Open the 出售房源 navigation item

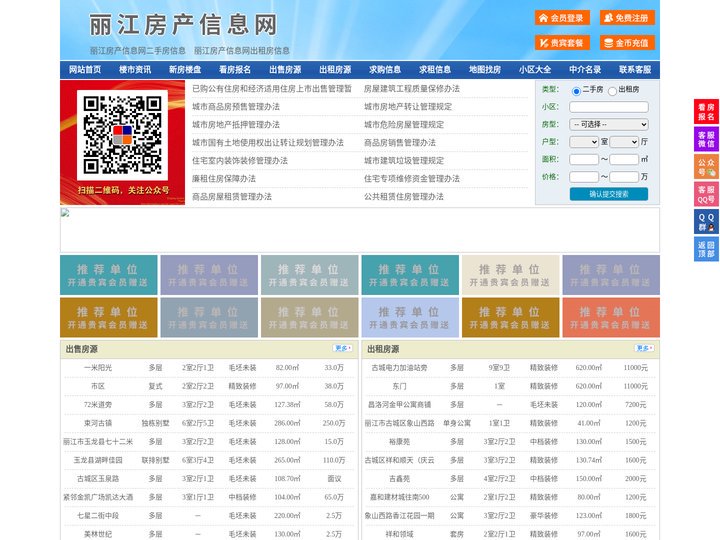(x=285, y=70)
